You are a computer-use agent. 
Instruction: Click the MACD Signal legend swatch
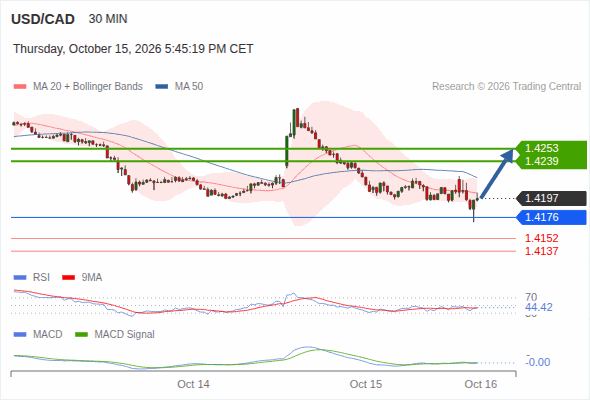81,335
